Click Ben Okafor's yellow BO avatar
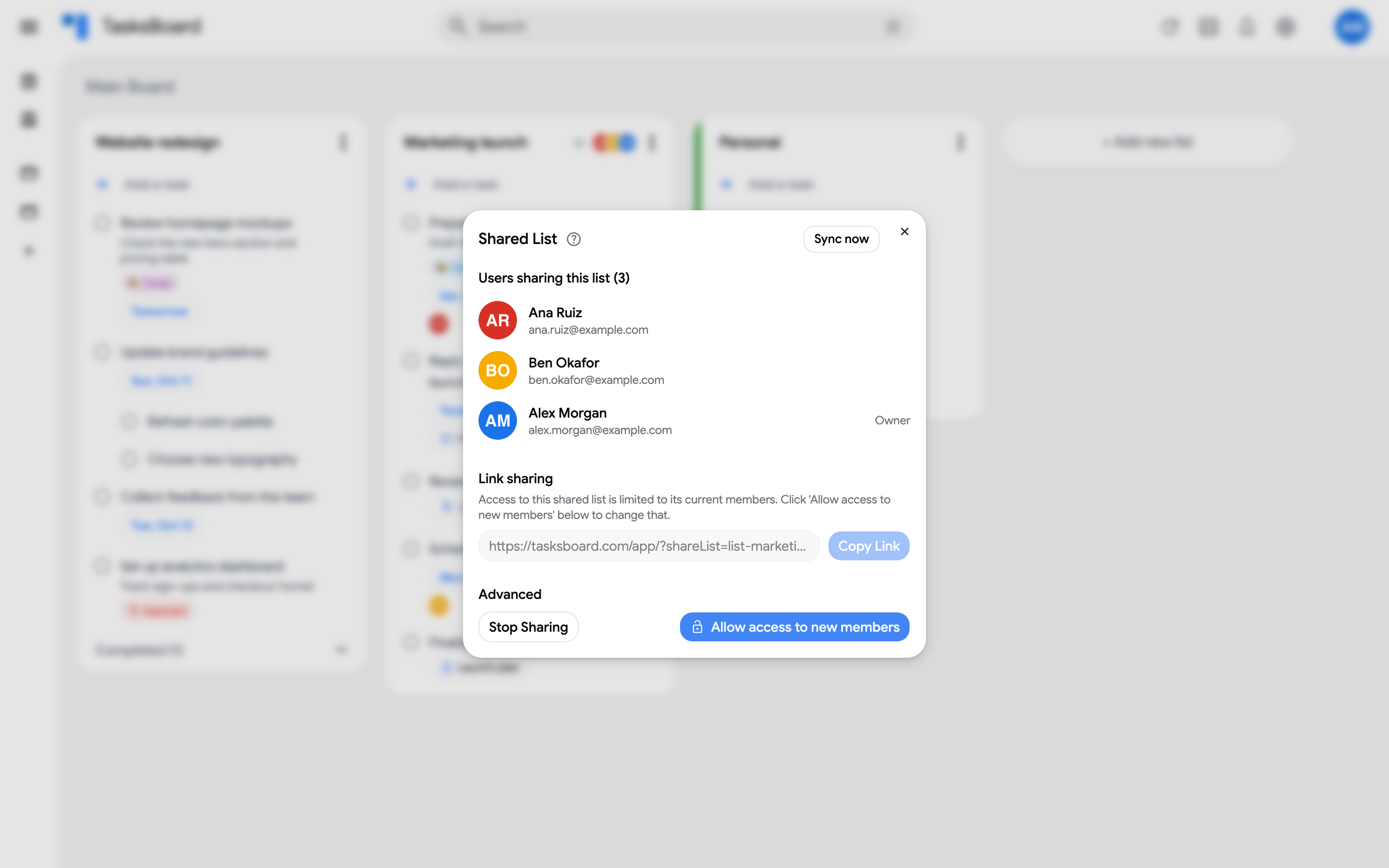The height and width of the screenshot is (868, 1389). [x=498, y=370]
